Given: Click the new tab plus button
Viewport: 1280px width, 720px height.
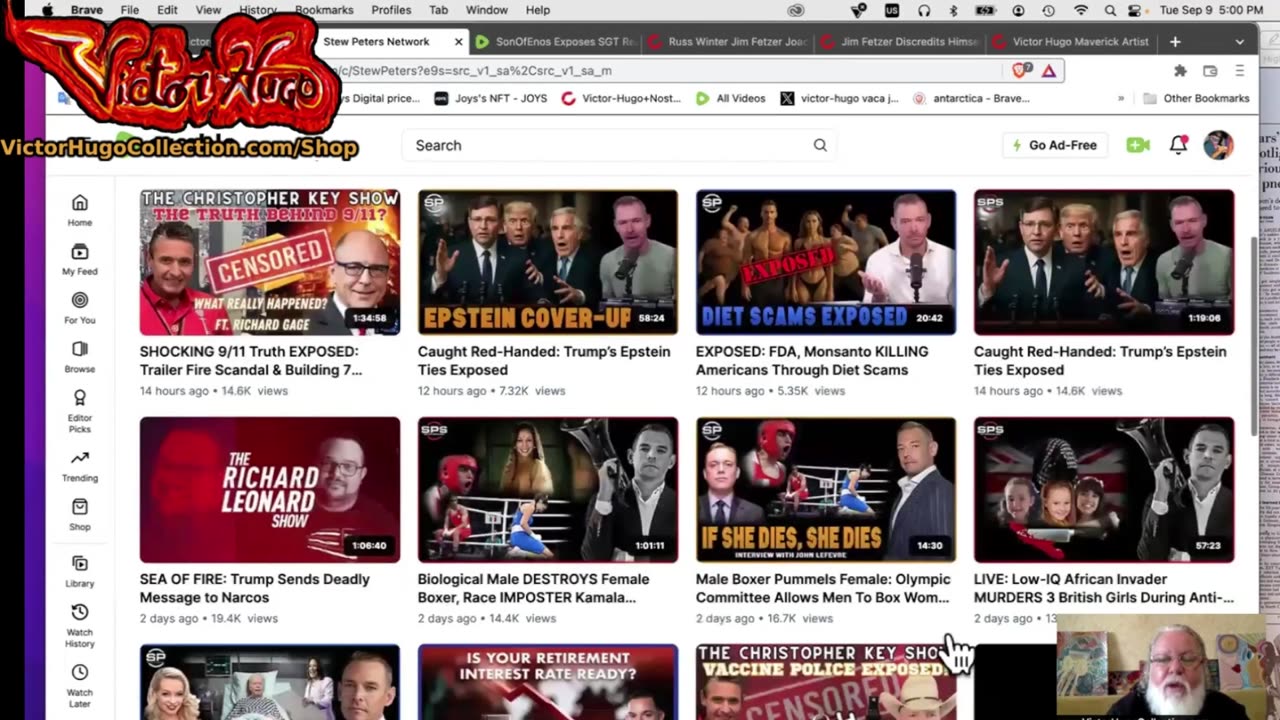Looking at the screenshot, I should (1175, 42).
